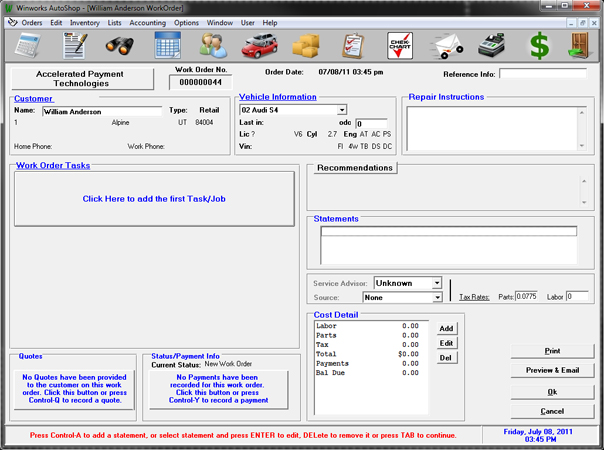
Task: Open the calculator toolbar icon
Action: 27,46
